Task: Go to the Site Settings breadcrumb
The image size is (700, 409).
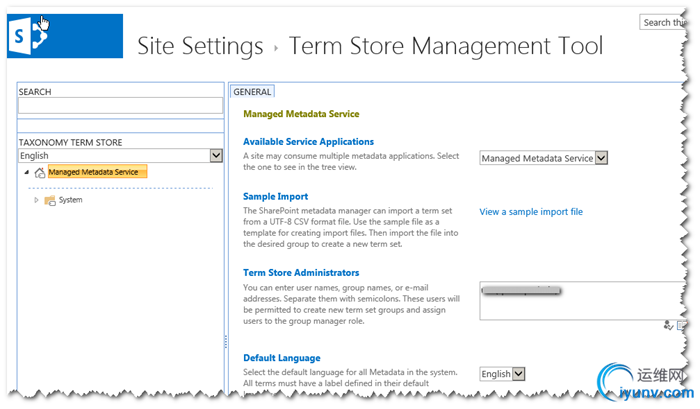Action: click(x=200, y=46)
